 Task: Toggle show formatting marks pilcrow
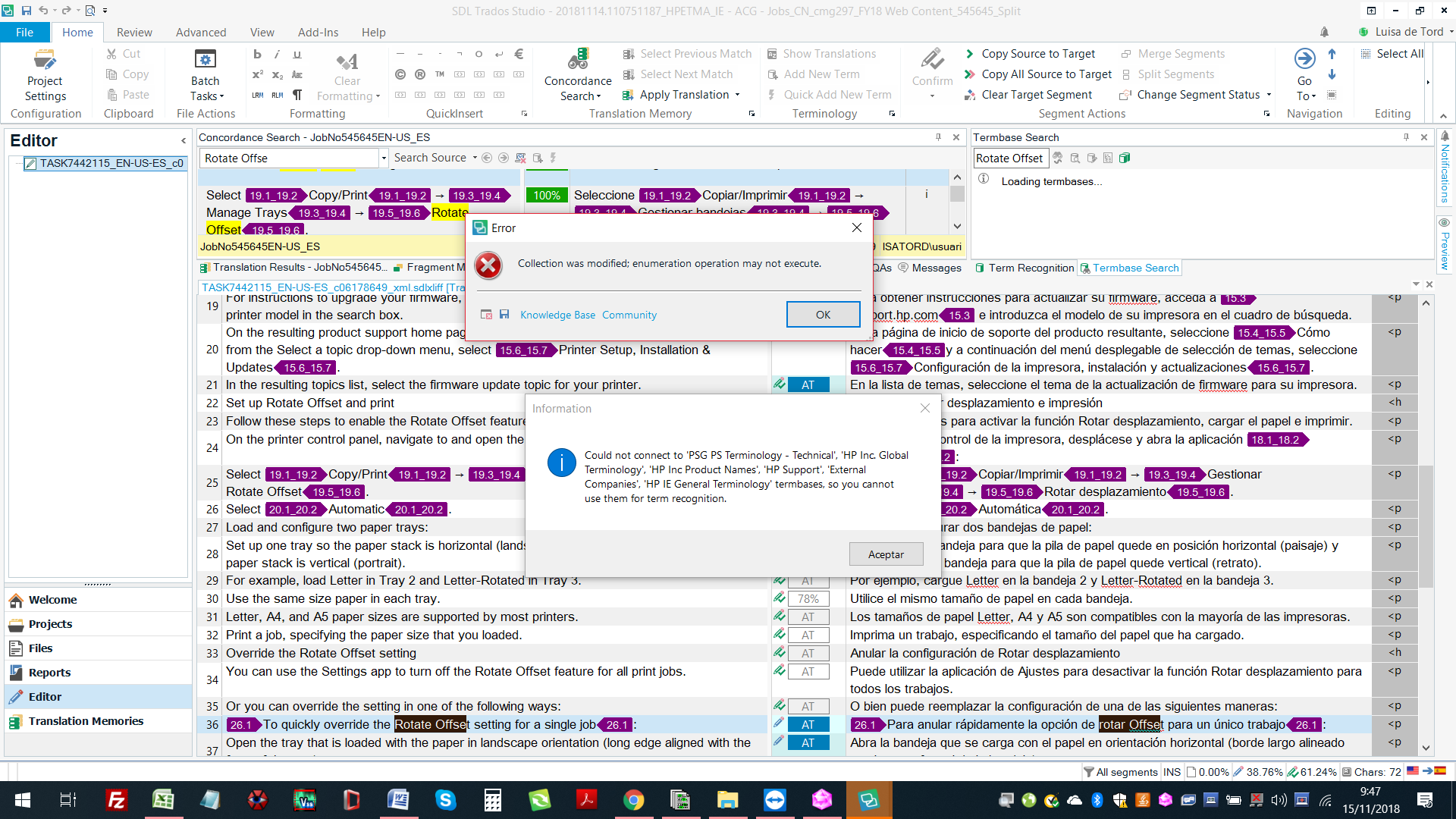pyautogui.click(x=297, y=95)
